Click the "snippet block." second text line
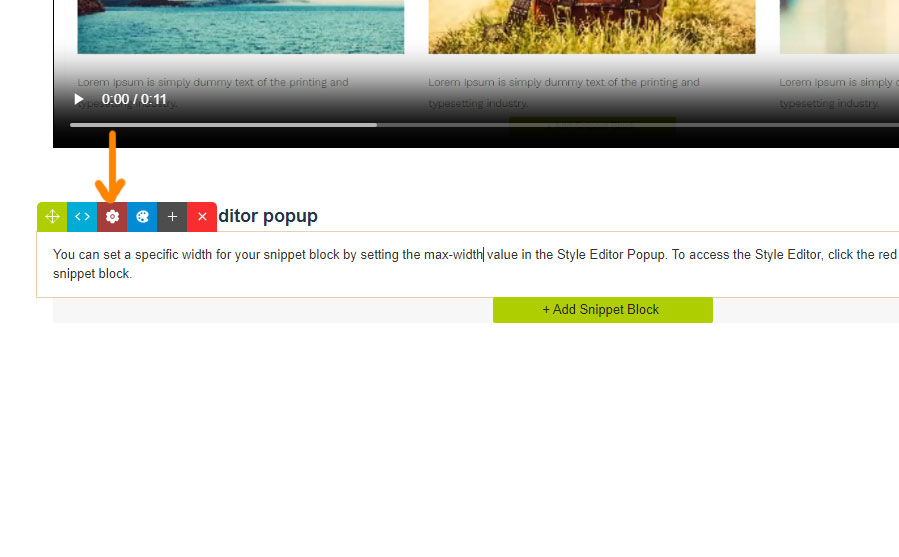Viewport: 899px width, 557px height. tap(92, 274)
